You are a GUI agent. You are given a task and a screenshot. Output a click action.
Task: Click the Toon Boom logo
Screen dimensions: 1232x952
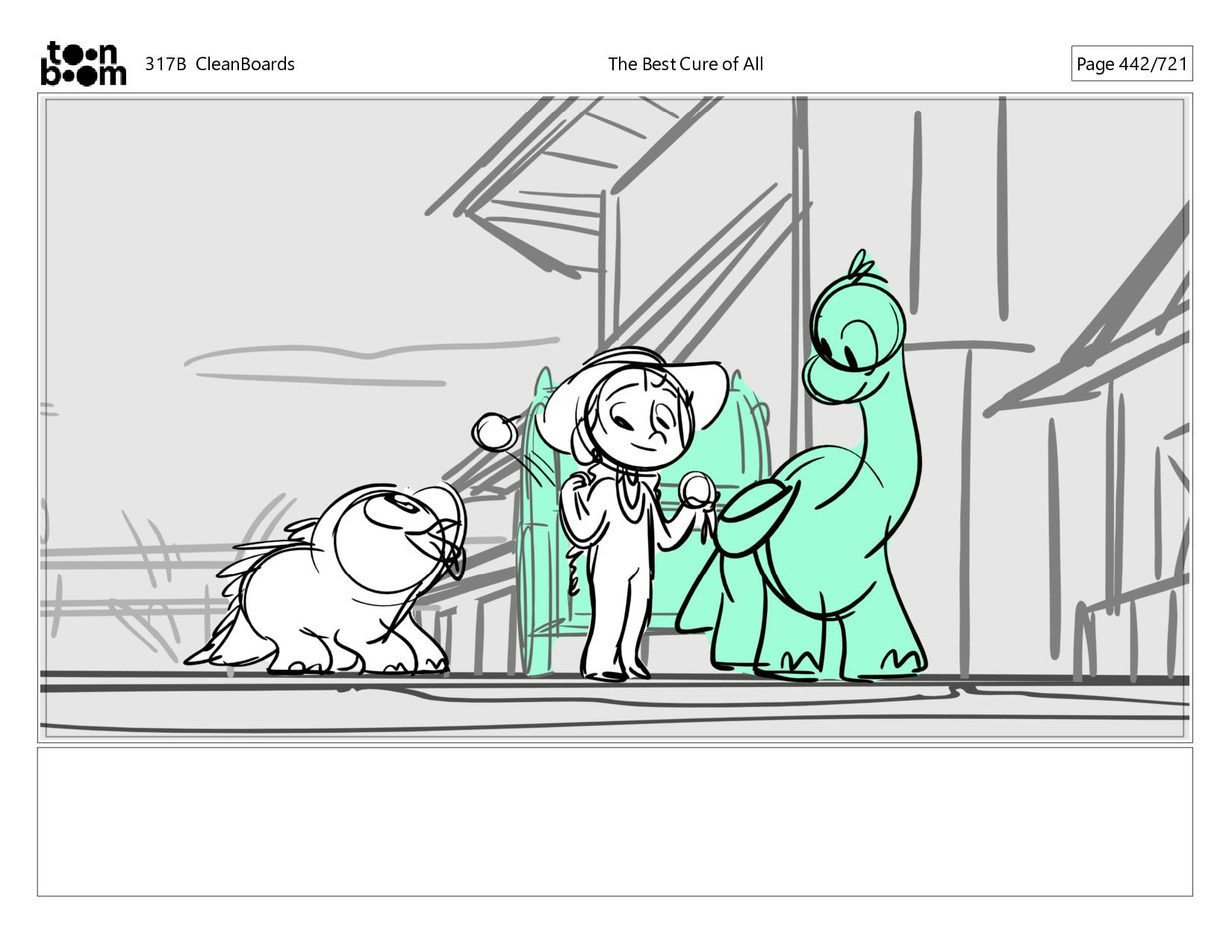click(x=83, y=63)
